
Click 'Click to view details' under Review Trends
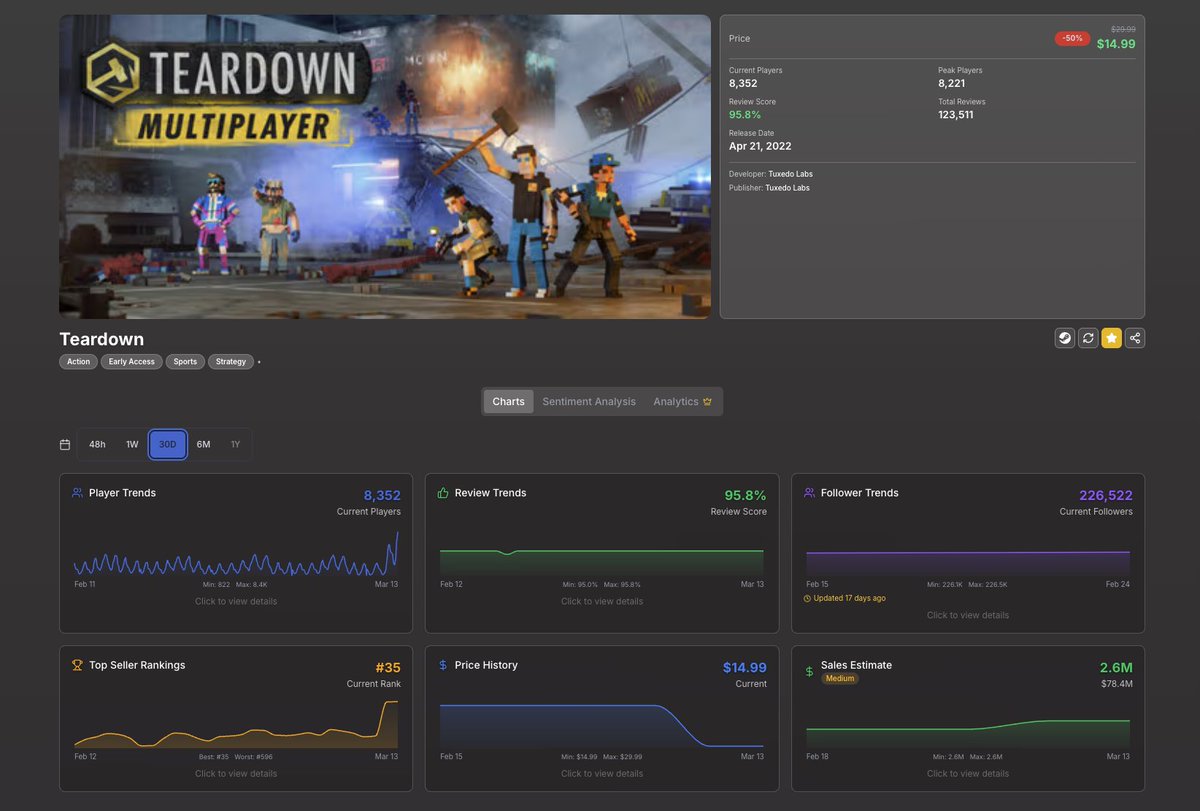(x=602, y=601)
